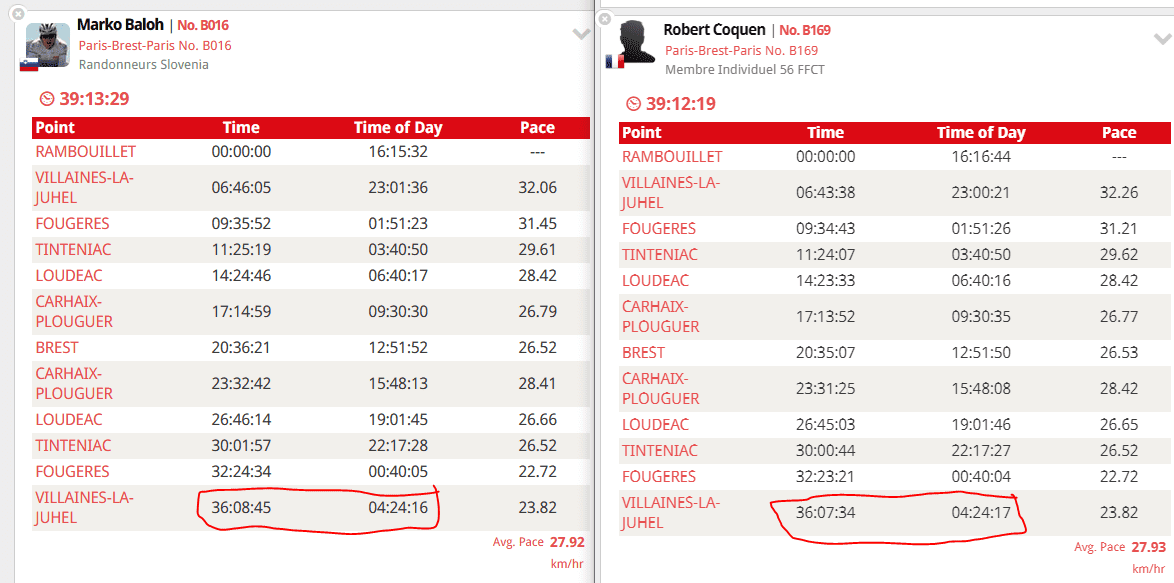Collapse Robert Coquen's card with the chevron
1174x583 pixels.
point(1162,39)
